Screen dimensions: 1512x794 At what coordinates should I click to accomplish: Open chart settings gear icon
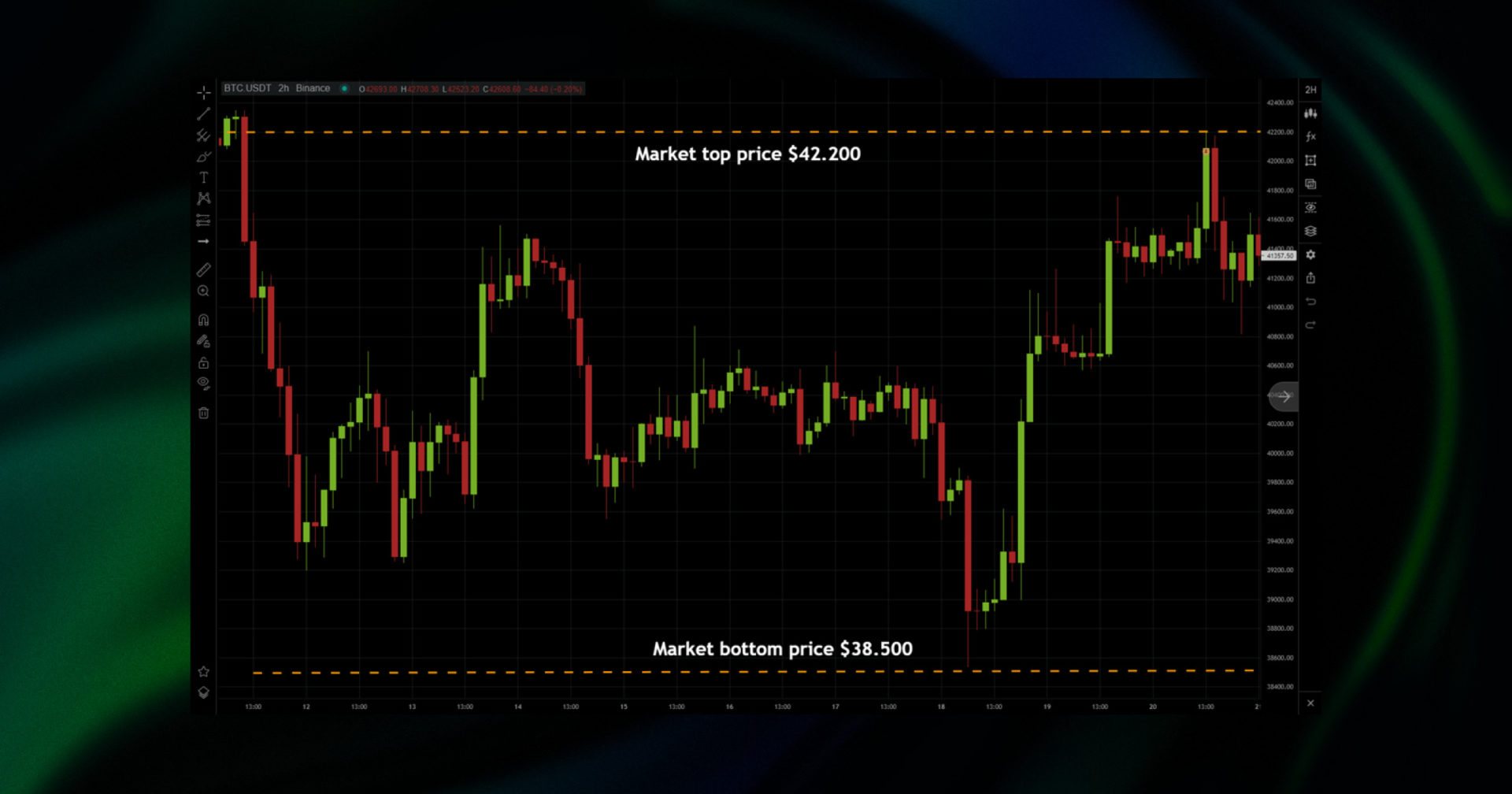[x=1310, y=255]
